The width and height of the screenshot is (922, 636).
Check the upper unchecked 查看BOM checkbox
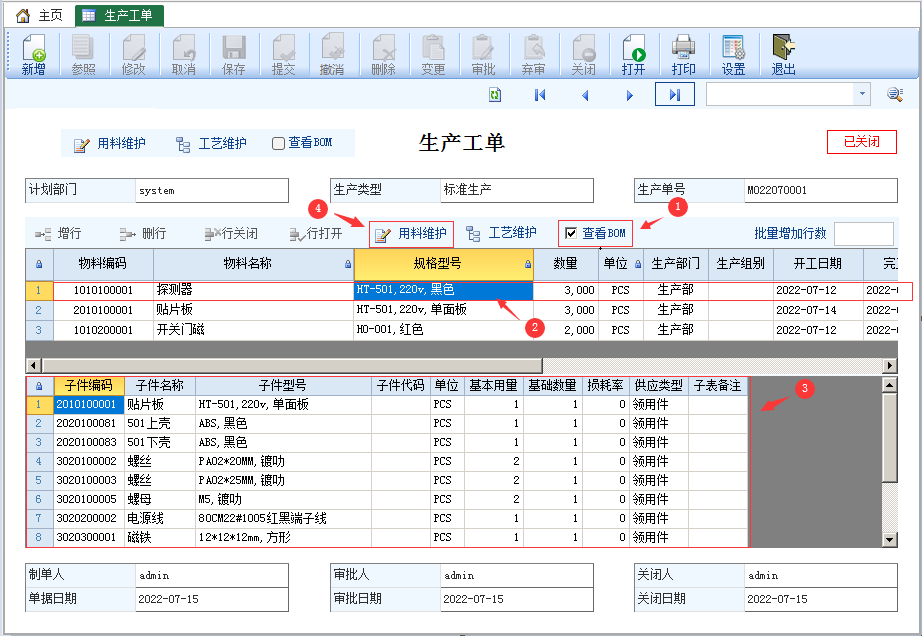tap(279, 143)
